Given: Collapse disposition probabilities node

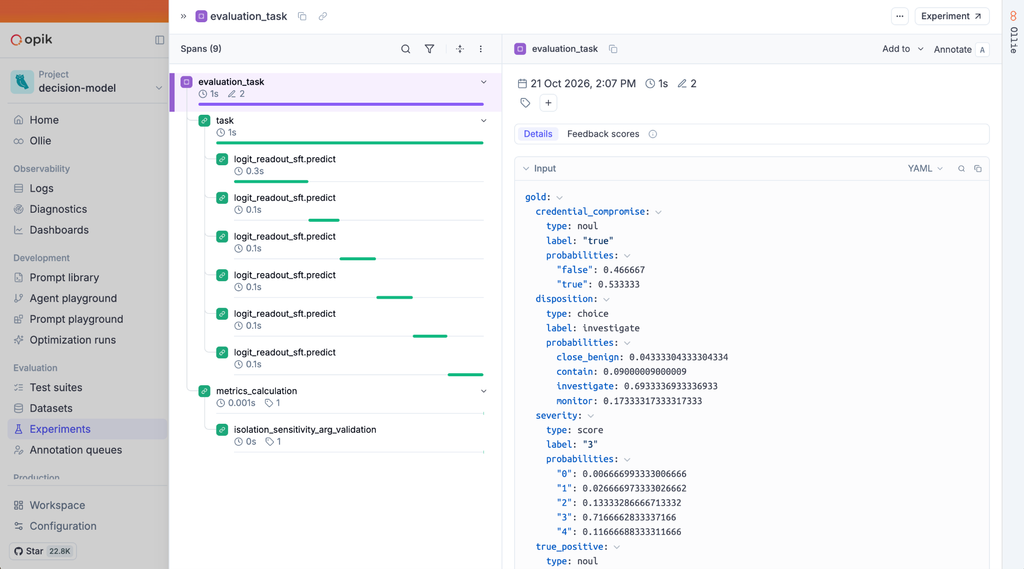Looking at the screenshot, I should (627, 343).
